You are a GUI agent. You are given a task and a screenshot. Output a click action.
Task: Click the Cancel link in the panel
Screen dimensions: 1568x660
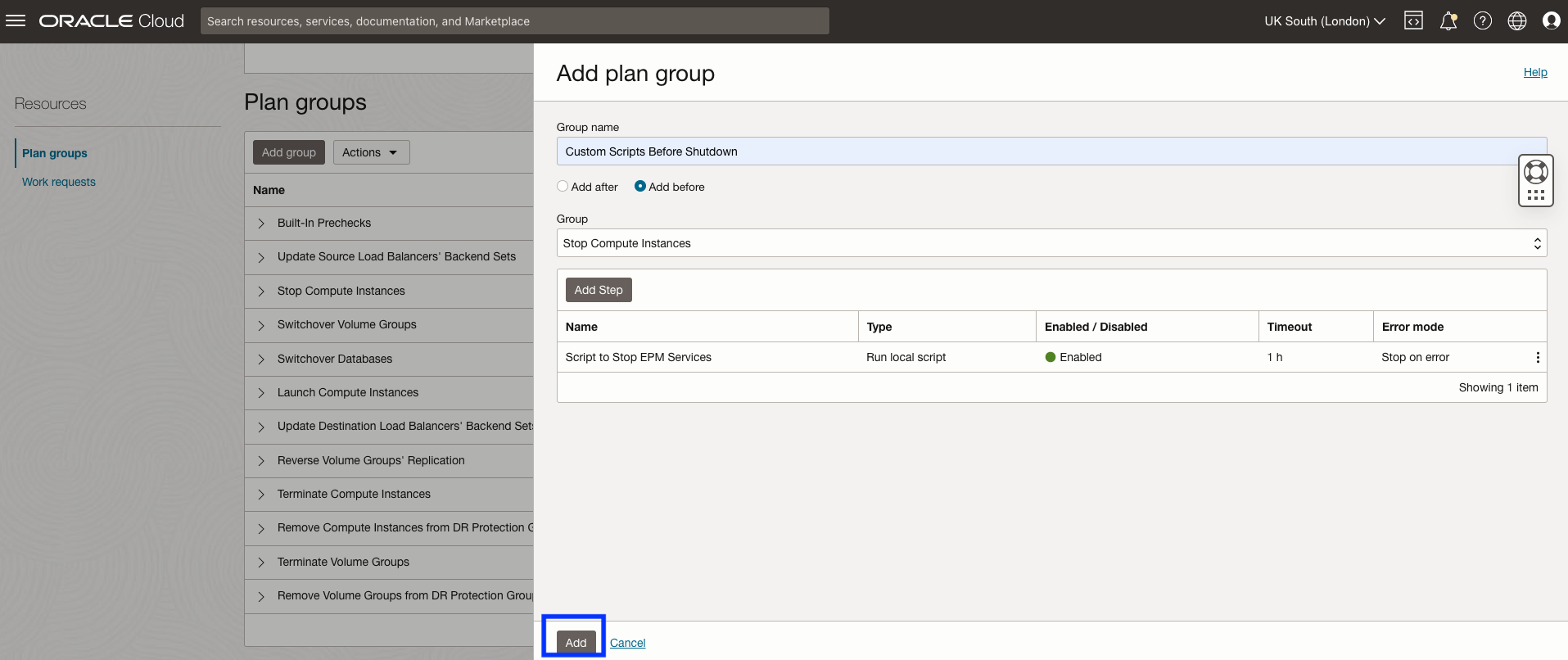point(628,643)
